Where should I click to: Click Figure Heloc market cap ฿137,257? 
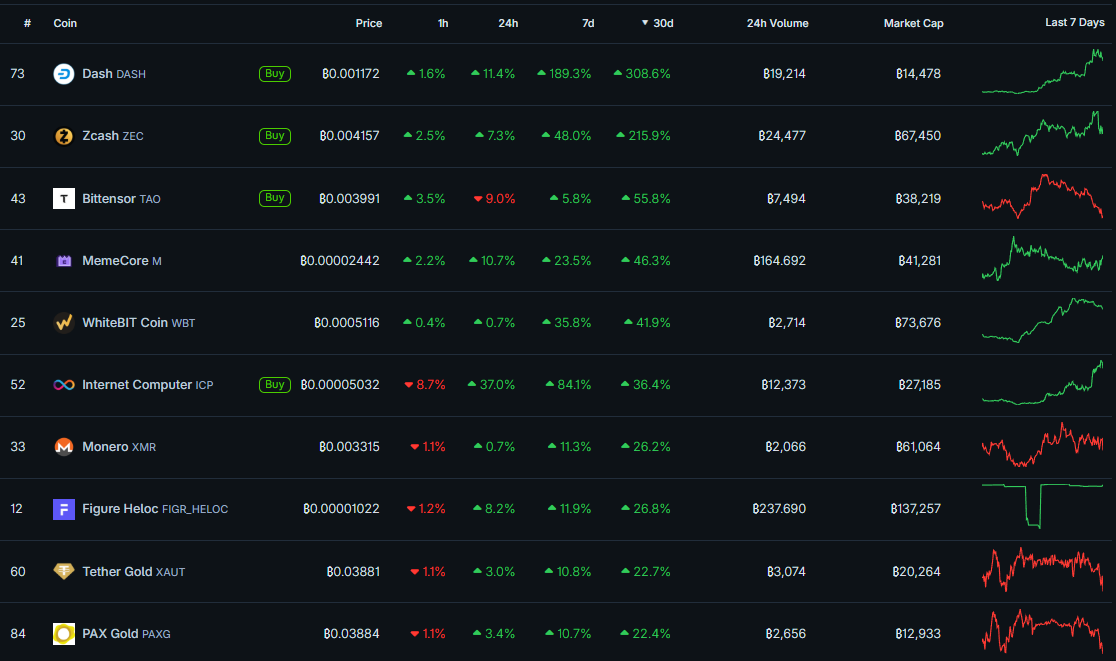(915, 509)
